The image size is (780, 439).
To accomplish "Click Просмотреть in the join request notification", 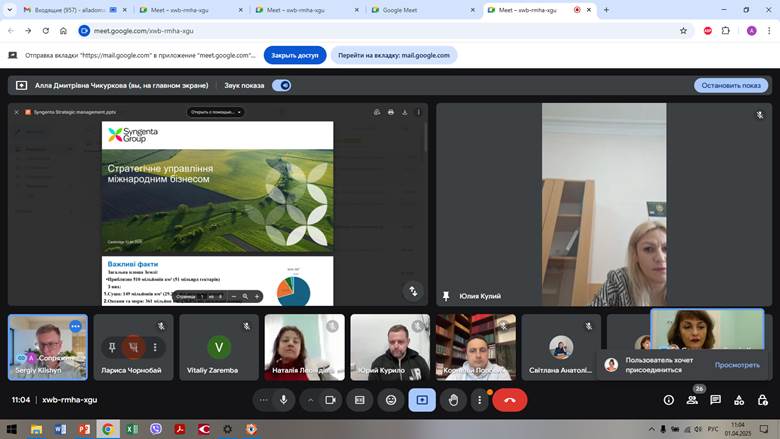I will [736, 365].
